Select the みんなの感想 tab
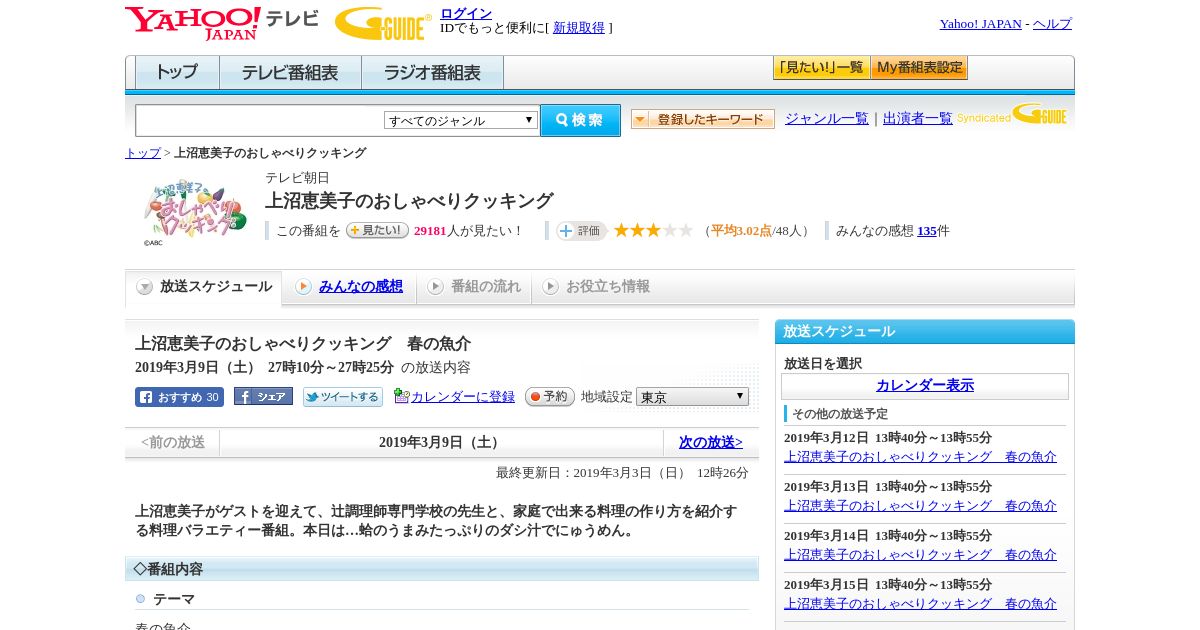Screen dimensions: 1200x630 point(350,287)
